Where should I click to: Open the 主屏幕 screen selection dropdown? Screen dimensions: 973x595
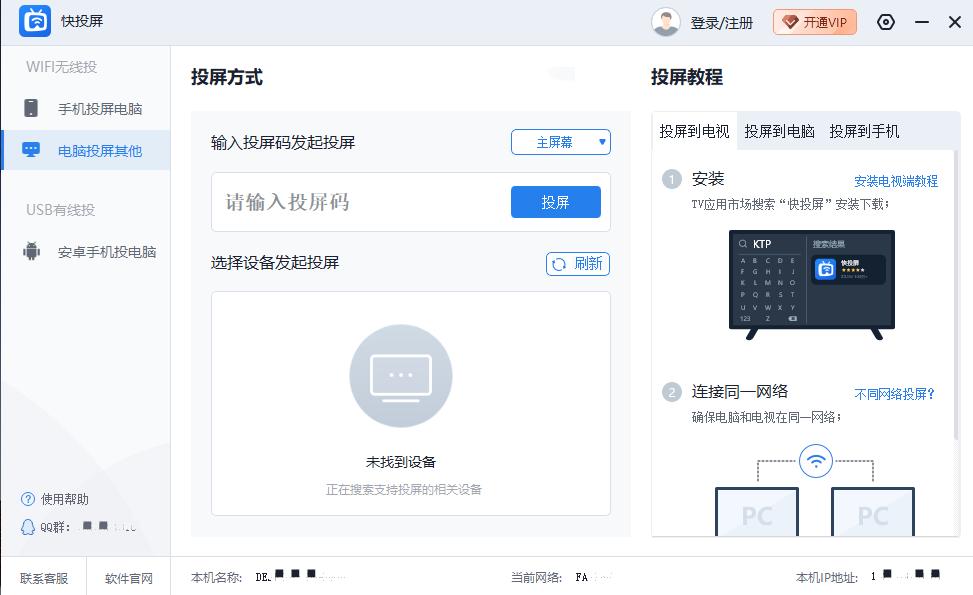[x=561, y=142]
